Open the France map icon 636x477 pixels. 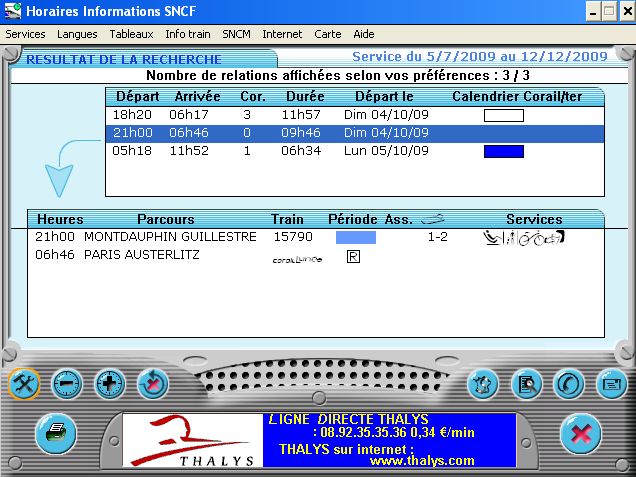tap(484, 382)
